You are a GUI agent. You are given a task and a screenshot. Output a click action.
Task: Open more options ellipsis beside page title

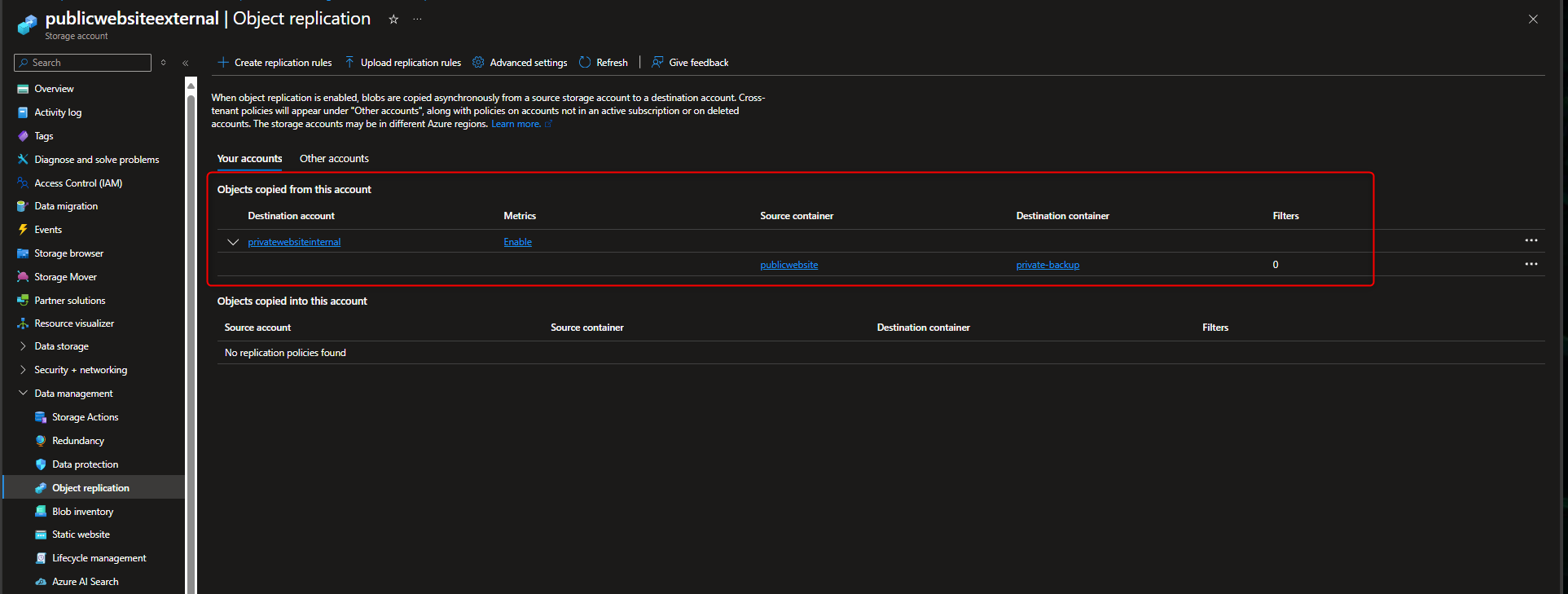[417, 19]
